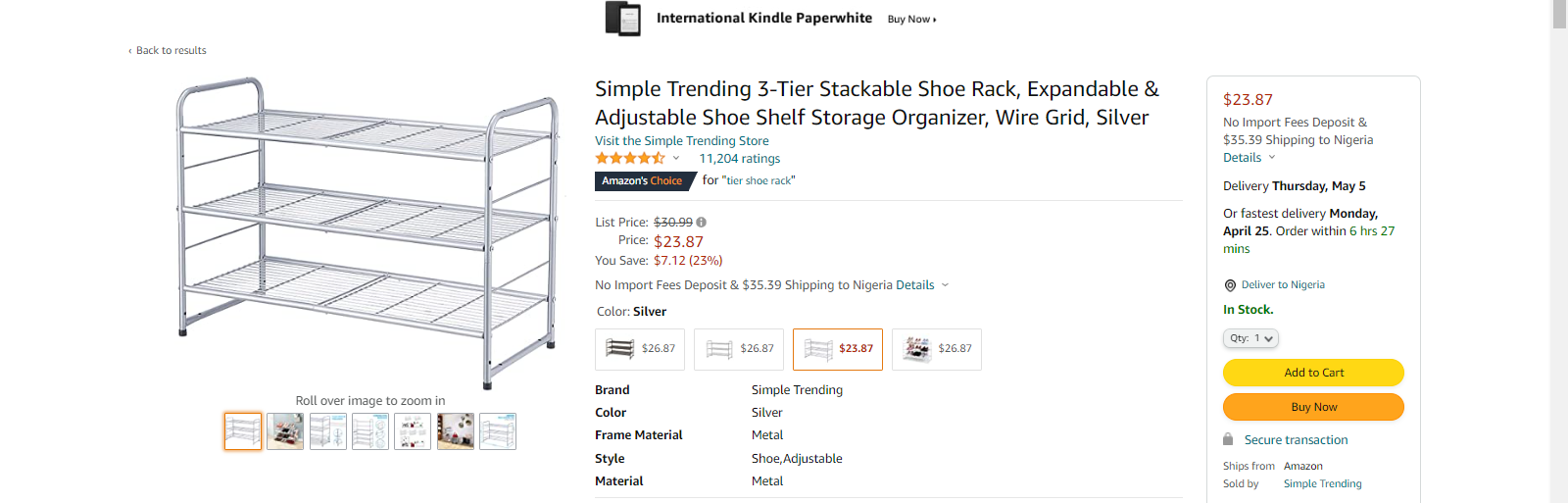Viewport: 1568px width, 503px height.
Task: Click the Amazon's Choice badge
Action: (x=643, y=181)
